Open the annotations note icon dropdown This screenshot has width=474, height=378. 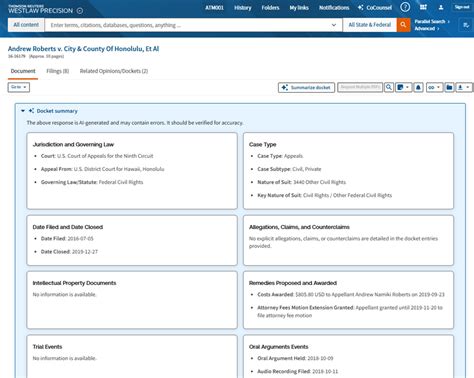point(403,87)
